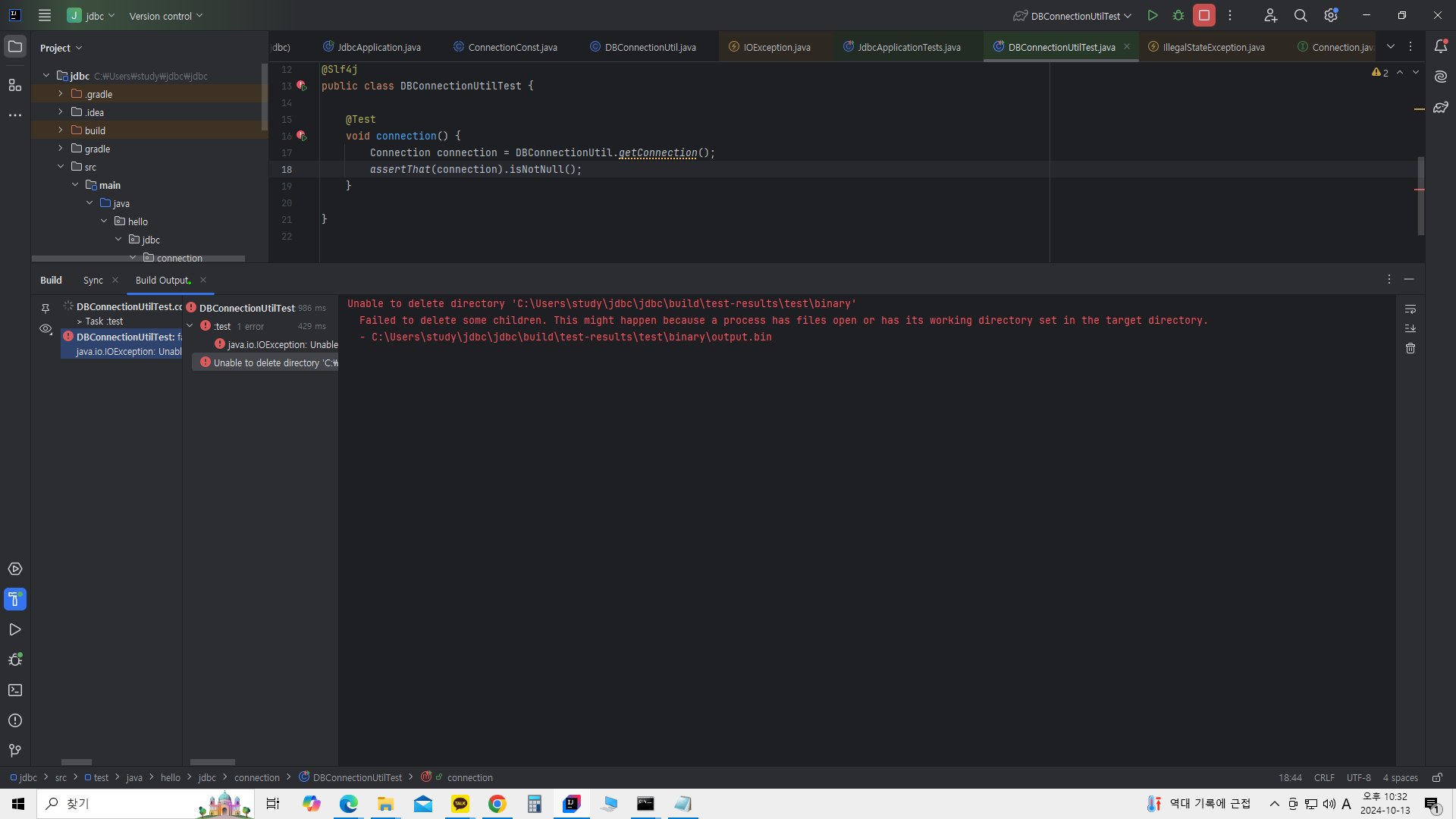Open the Notifications bell
Viewport: 1456px width, 819px height.
click(1441, 47)
